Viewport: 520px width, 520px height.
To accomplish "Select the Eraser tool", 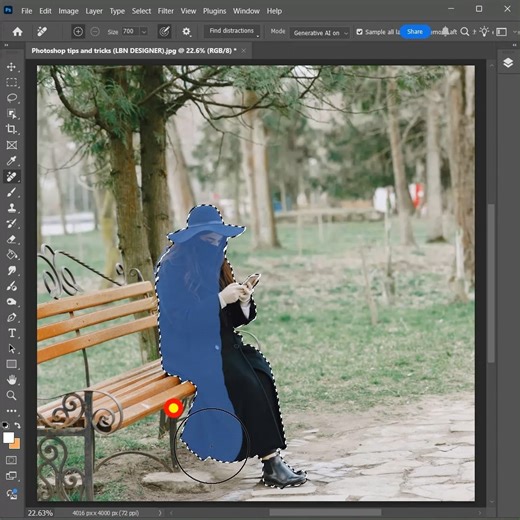I will point(11,239).
